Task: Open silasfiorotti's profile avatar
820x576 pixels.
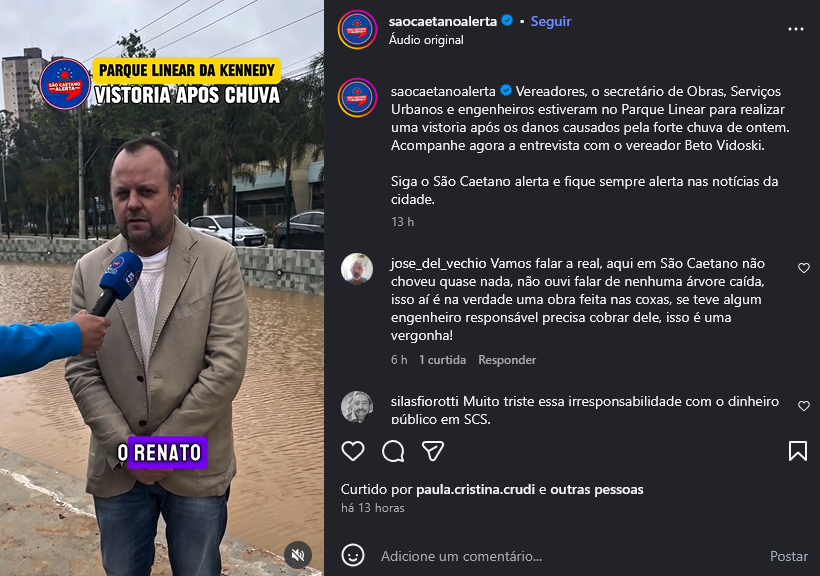Action: click(x=357, y=406)
